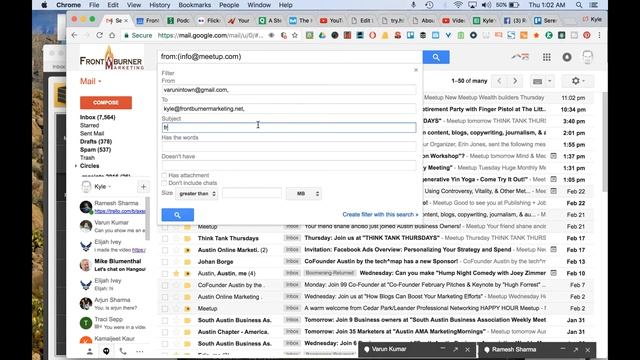Open the MB size unit dropdown
The height and width of the screenshot is (360, 640).
(304, 193)
